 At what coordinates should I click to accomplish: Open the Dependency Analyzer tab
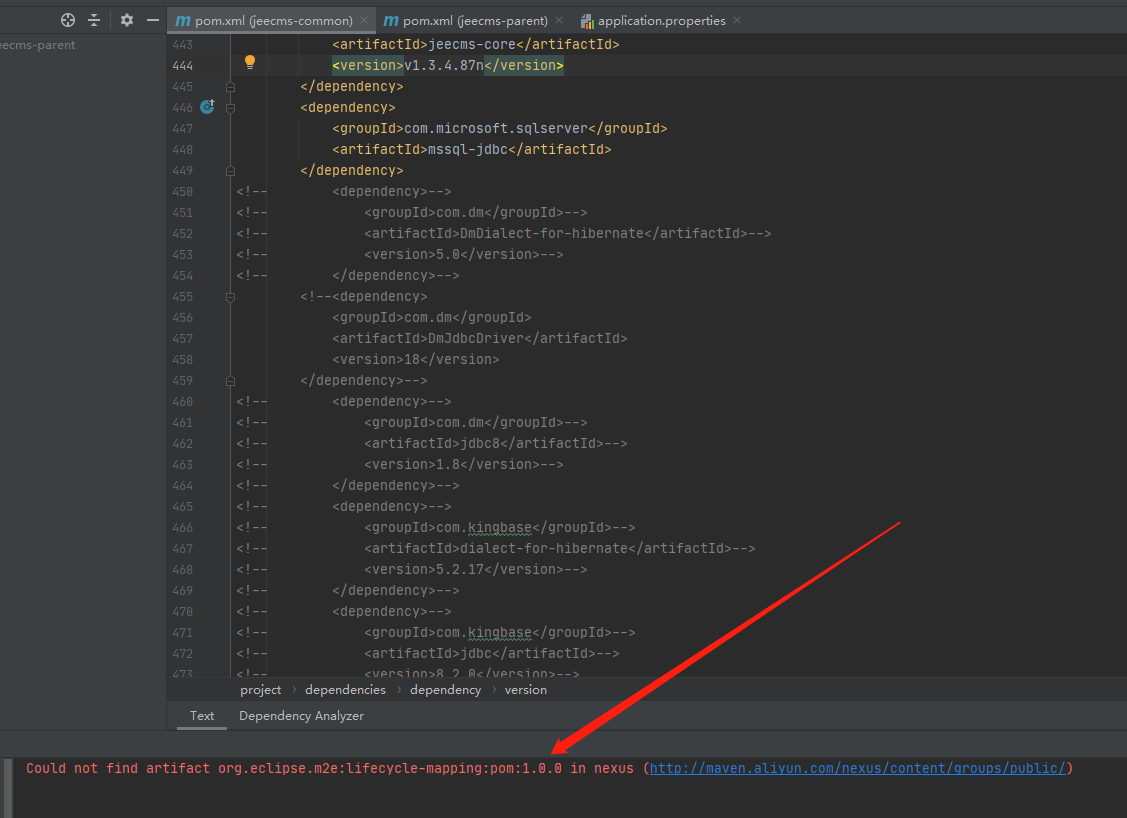pos(301,716)
